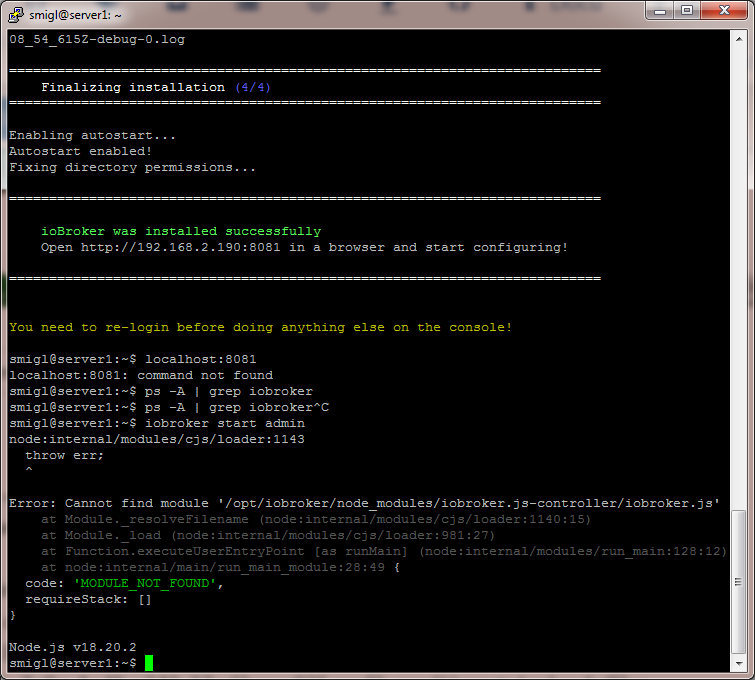Close the smigl@server1 terminal window
The height and width of the screenshot is (680, 755).
[x=724, y=11]
